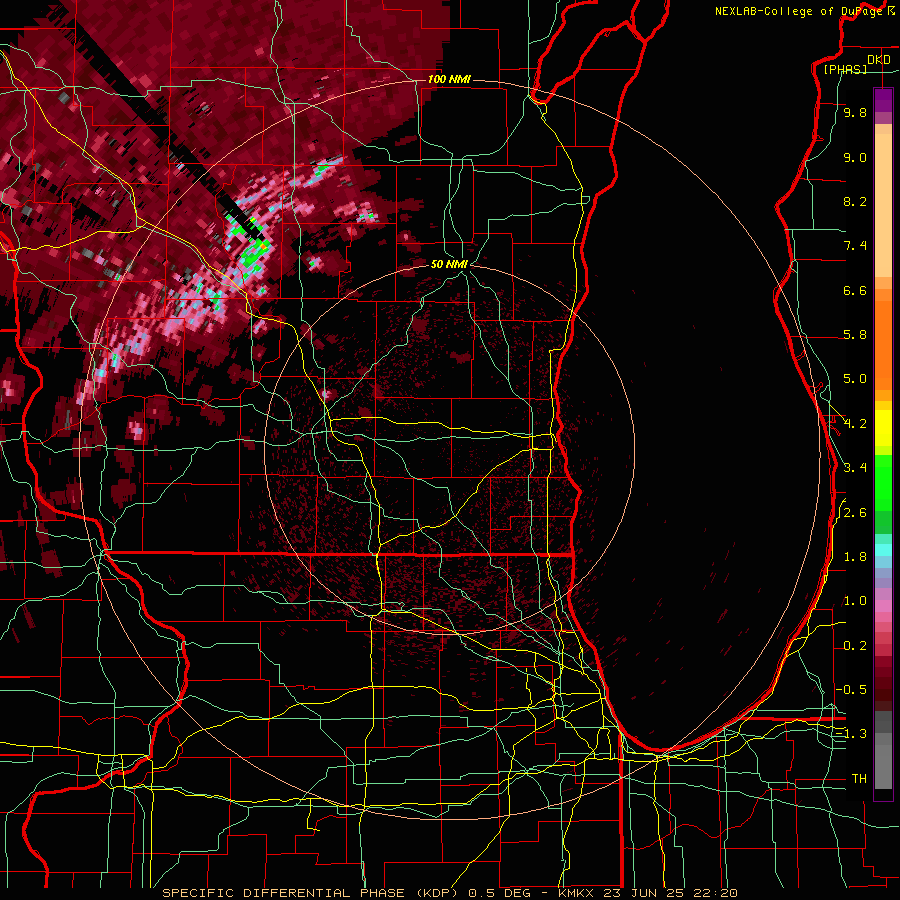This screenshot has height=900, width=900.
Task: Click the 1.0 legend value
Action: (855, 601)
